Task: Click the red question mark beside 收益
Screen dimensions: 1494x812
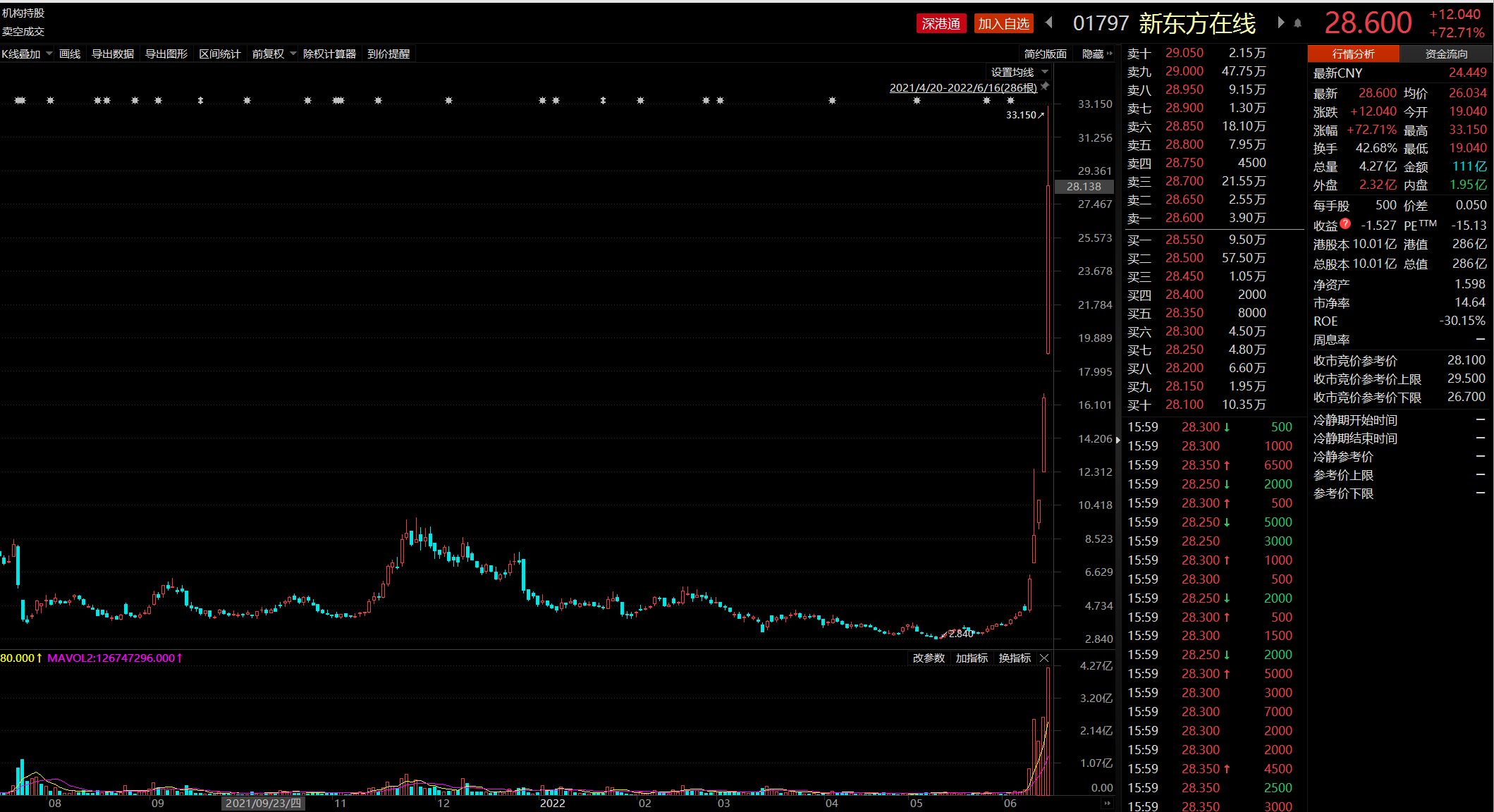Action: pyautogui.click(x=1345, y=224)
